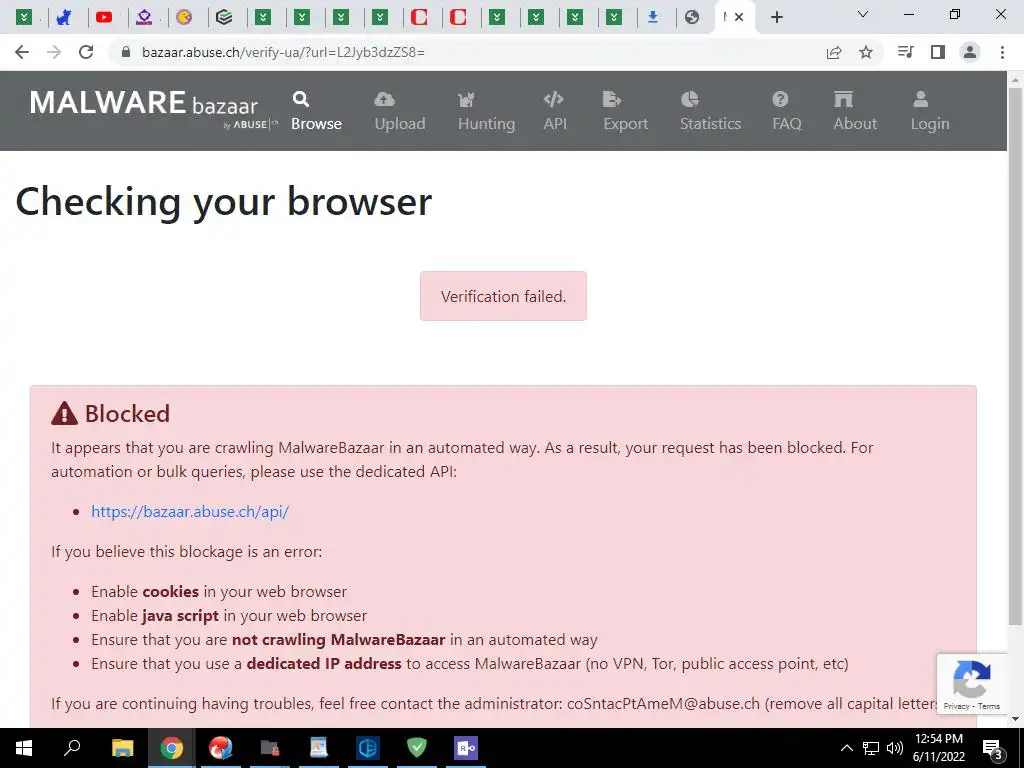Open the Windows Start menu
This screenshot has height=768, width=1024.
pyautogui.click(x=24, y=748)
